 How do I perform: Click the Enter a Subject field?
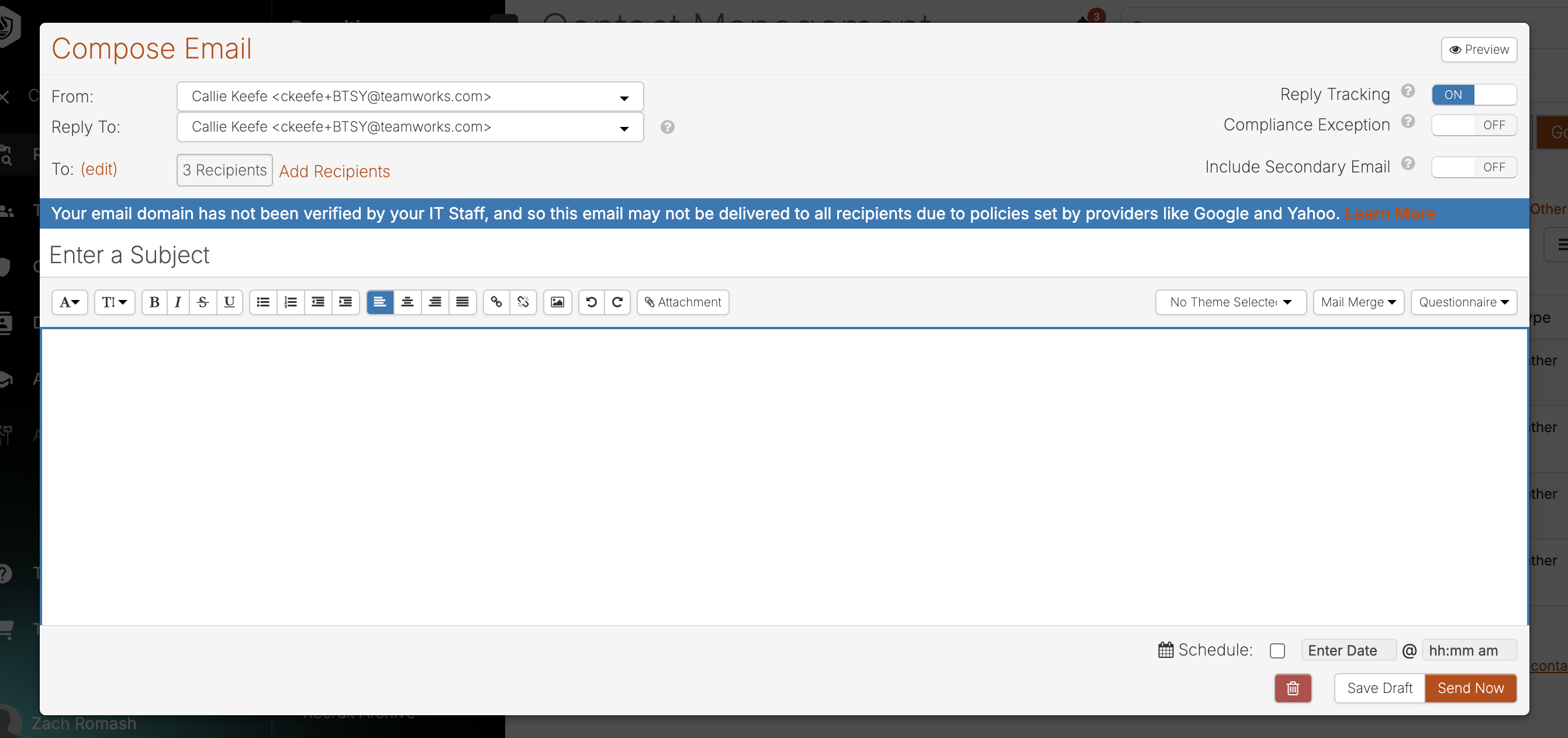click(784, 254)
